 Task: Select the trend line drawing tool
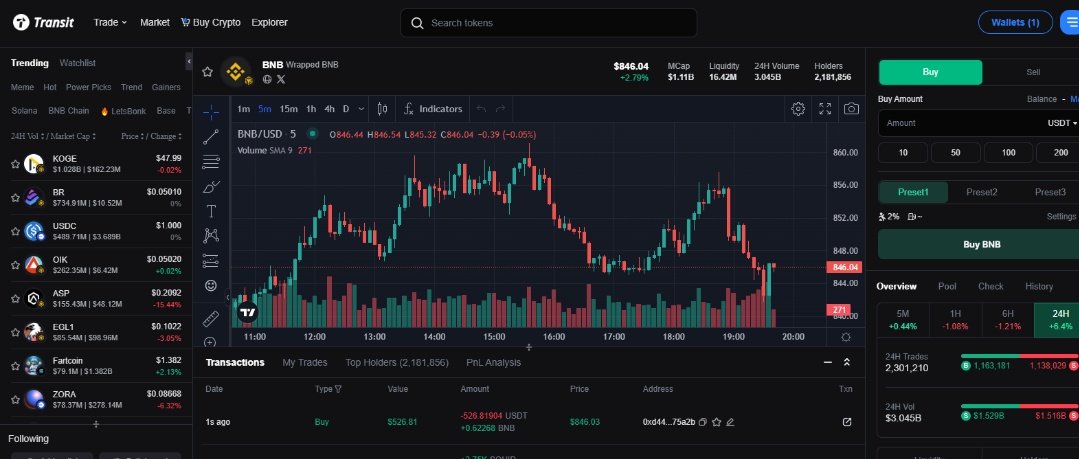pos(211,137)
